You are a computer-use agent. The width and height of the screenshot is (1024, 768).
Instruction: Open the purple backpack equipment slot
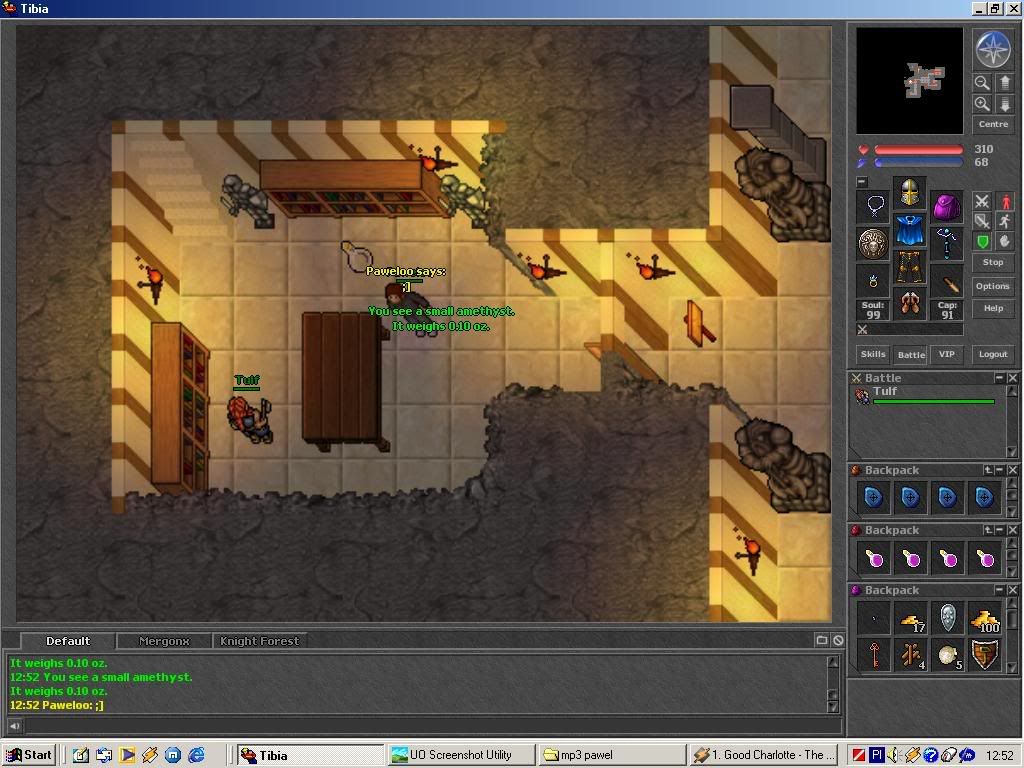[x=946, y=206]
